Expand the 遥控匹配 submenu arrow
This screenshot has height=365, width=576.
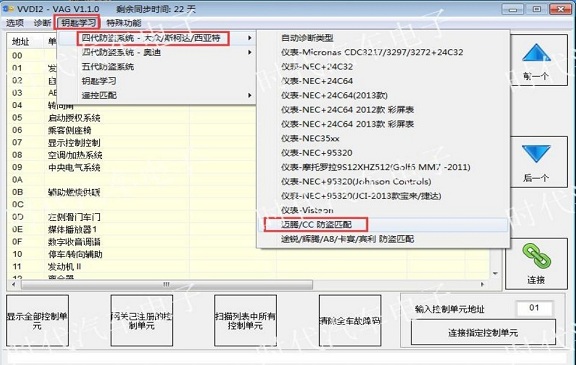[250, 95]
